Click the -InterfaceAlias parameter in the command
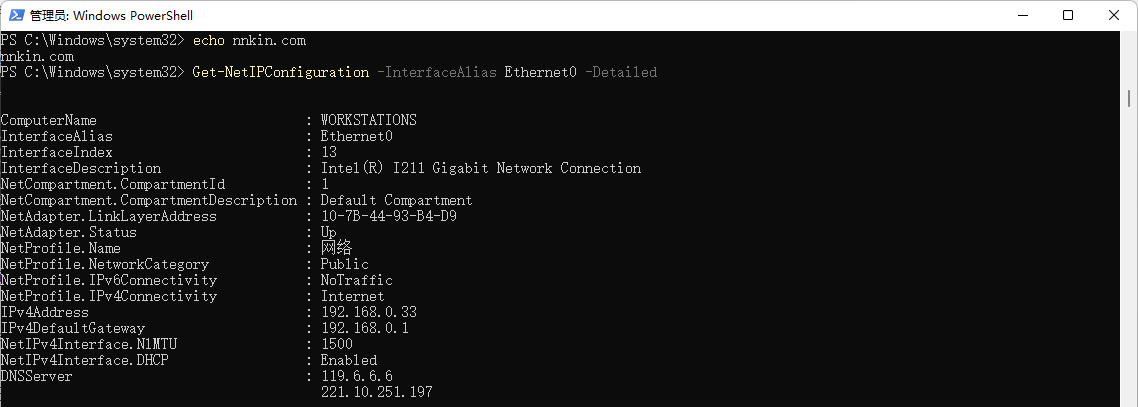Viewport: 1138px width, 407px height. coord(436,72)
